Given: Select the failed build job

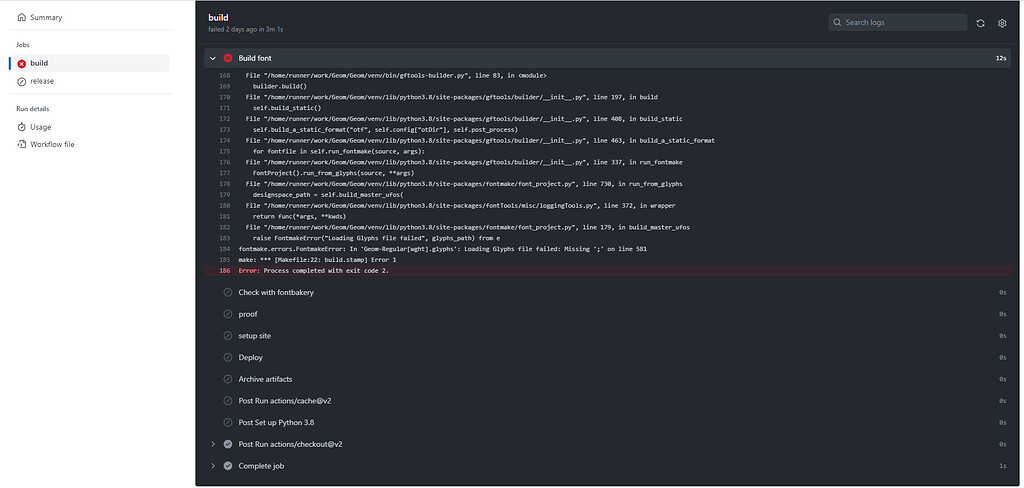Looking at the screenshot, I should coord(89,63).
